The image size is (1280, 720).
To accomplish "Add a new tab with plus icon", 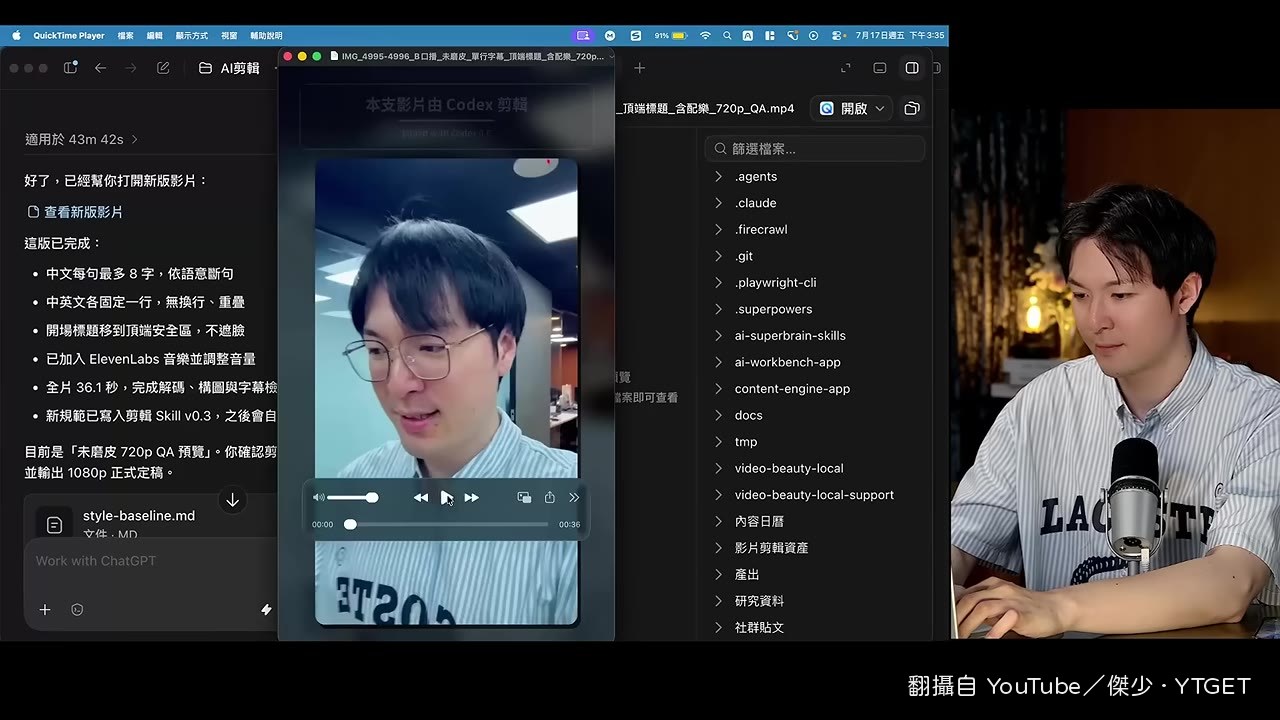I will [x=639, y=68].
